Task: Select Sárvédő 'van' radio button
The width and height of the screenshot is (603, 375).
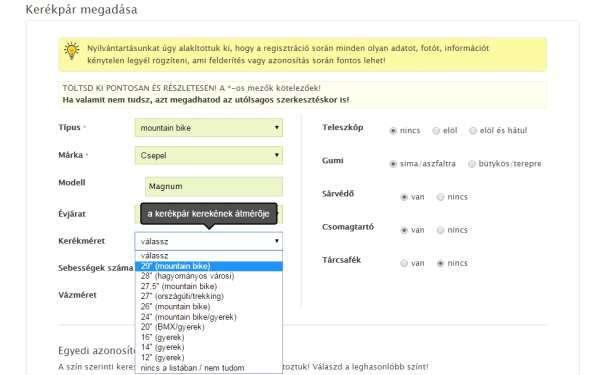Action: pyautogui.click(x=404, y=197)
